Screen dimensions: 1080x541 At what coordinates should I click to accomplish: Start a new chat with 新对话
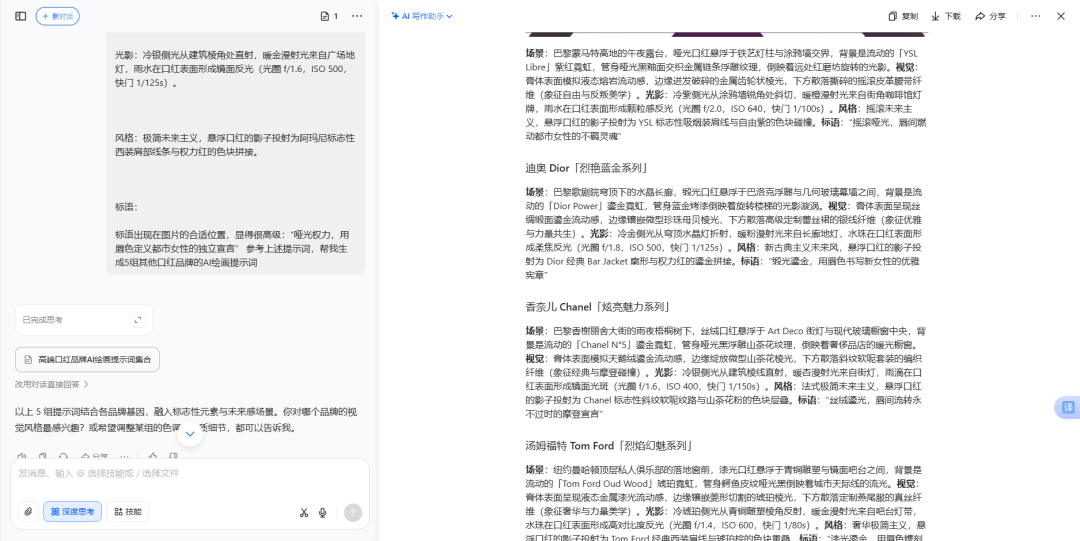coord(58,16)
